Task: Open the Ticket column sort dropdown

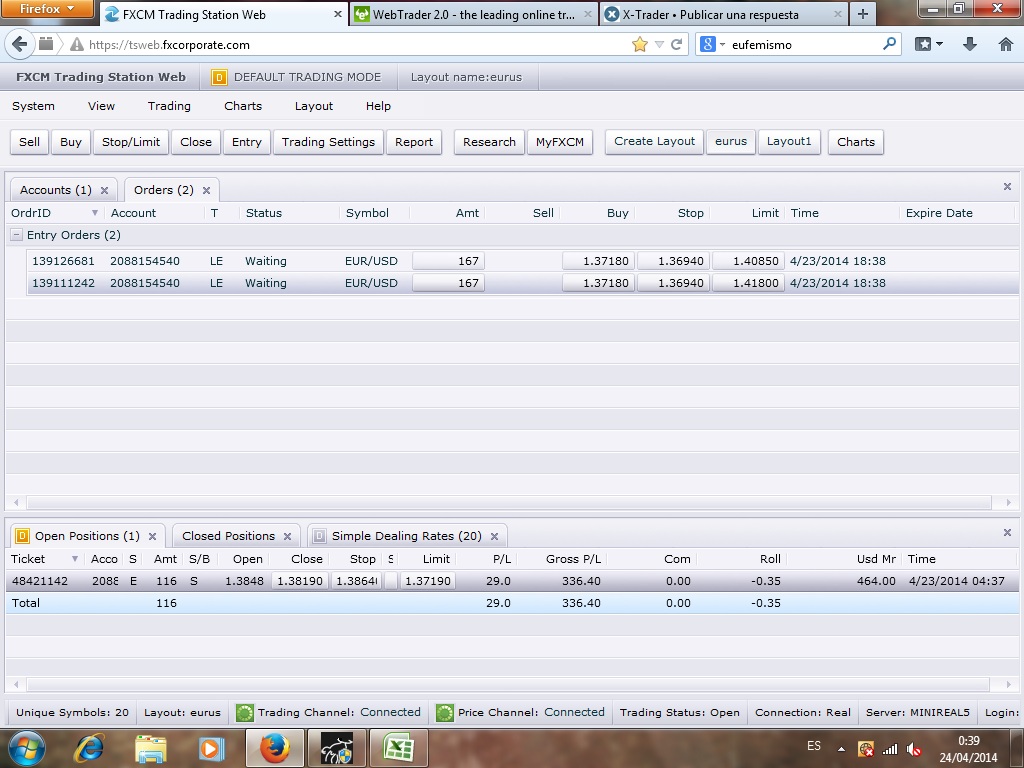Action: [74, 559]
